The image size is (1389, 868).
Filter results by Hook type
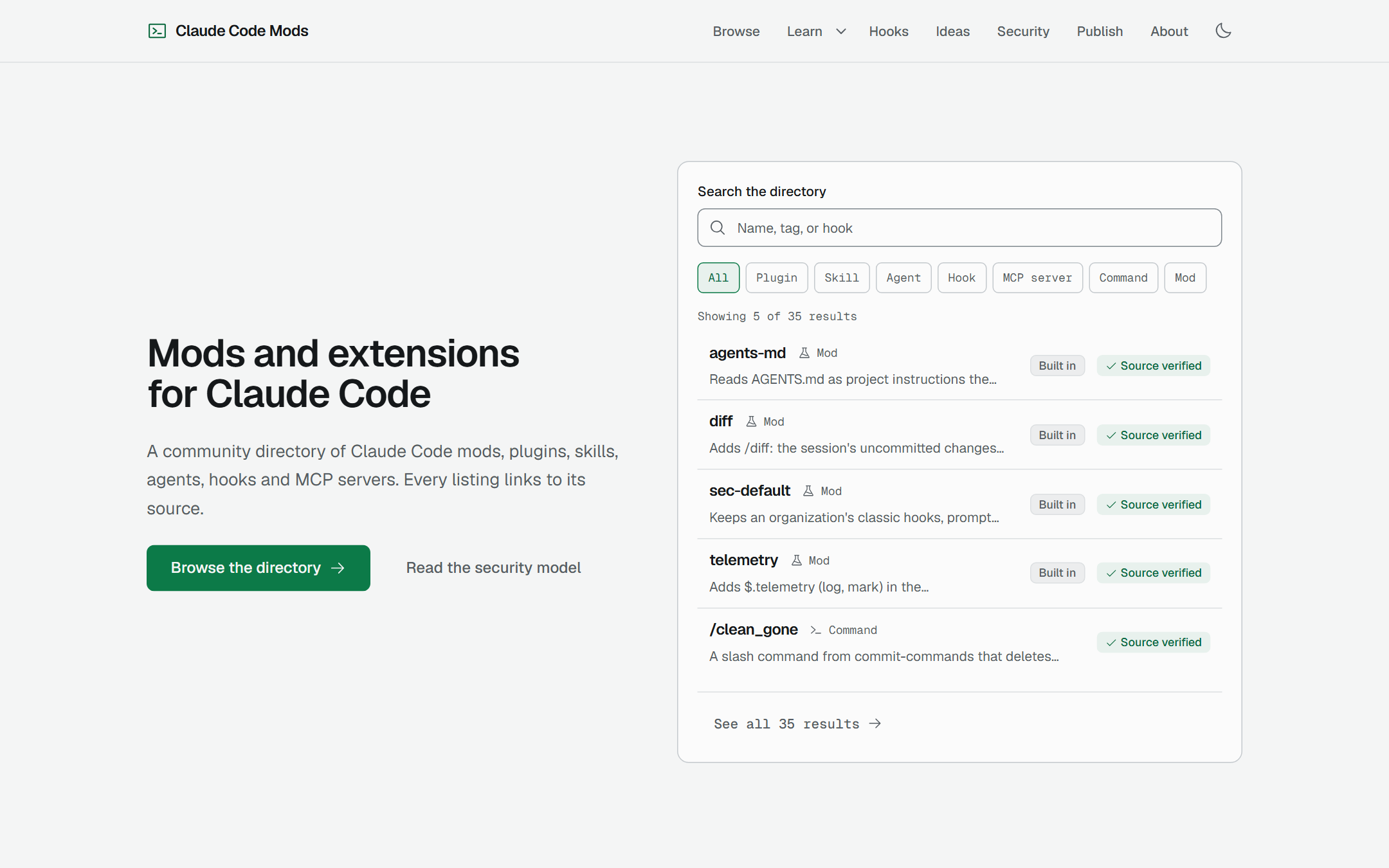coord(961,278)
